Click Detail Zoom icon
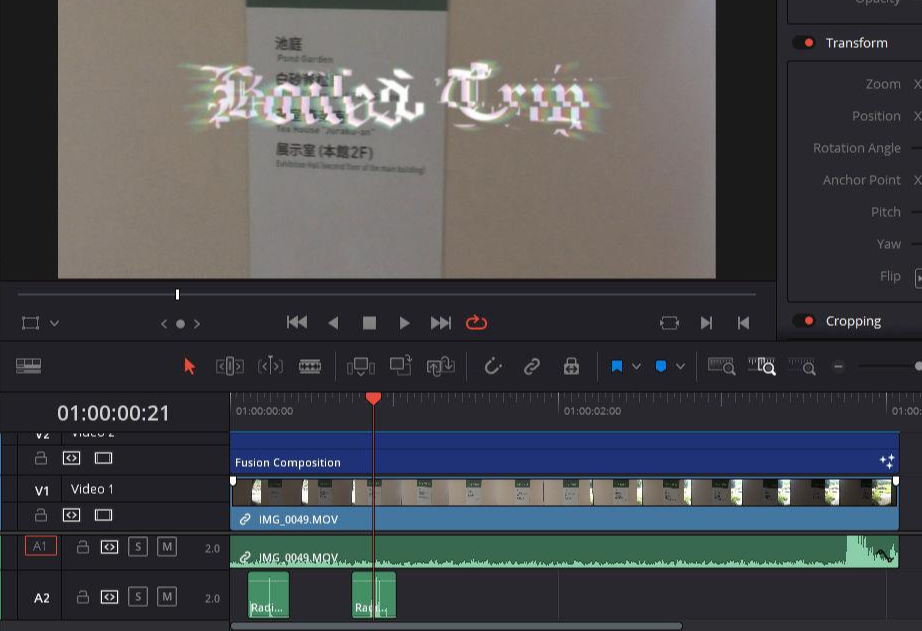This screenshot has width=922, height=631. [761, 366]
